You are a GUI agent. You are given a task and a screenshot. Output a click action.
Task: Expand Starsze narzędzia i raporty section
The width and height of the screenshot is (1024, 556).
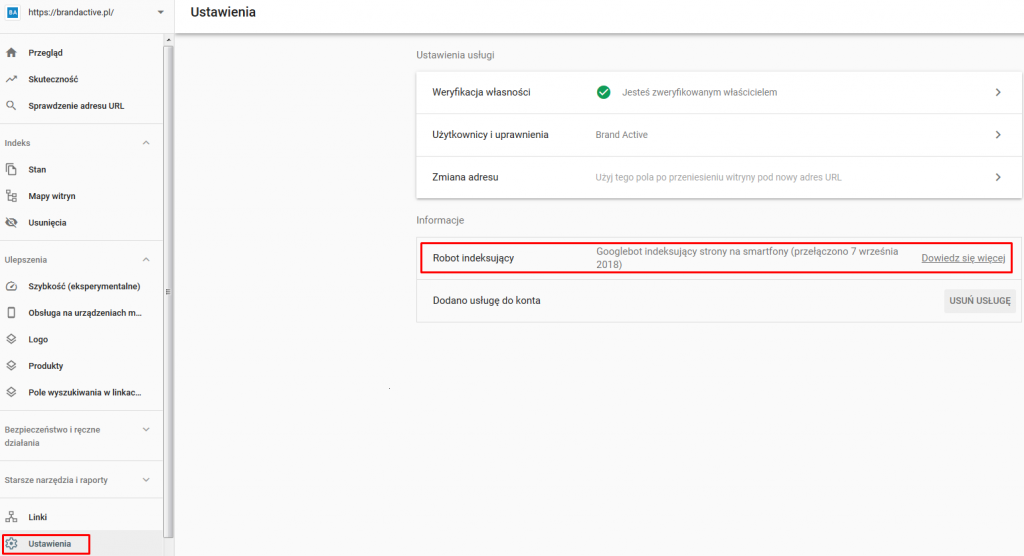(x=146, y=480)
